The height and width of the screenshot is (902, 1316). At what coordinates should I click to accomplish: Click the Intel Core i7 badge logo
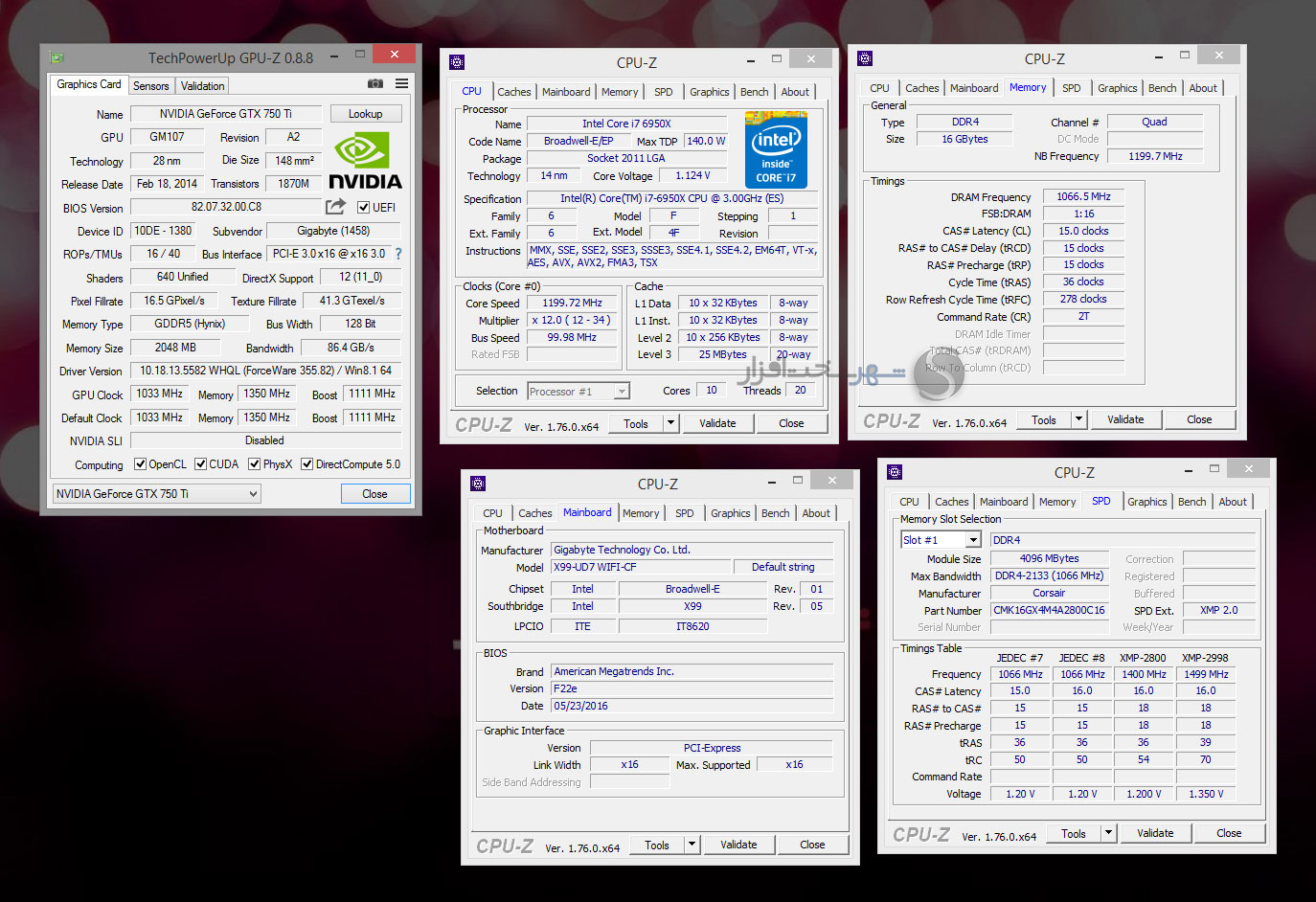tap(776, 149)
